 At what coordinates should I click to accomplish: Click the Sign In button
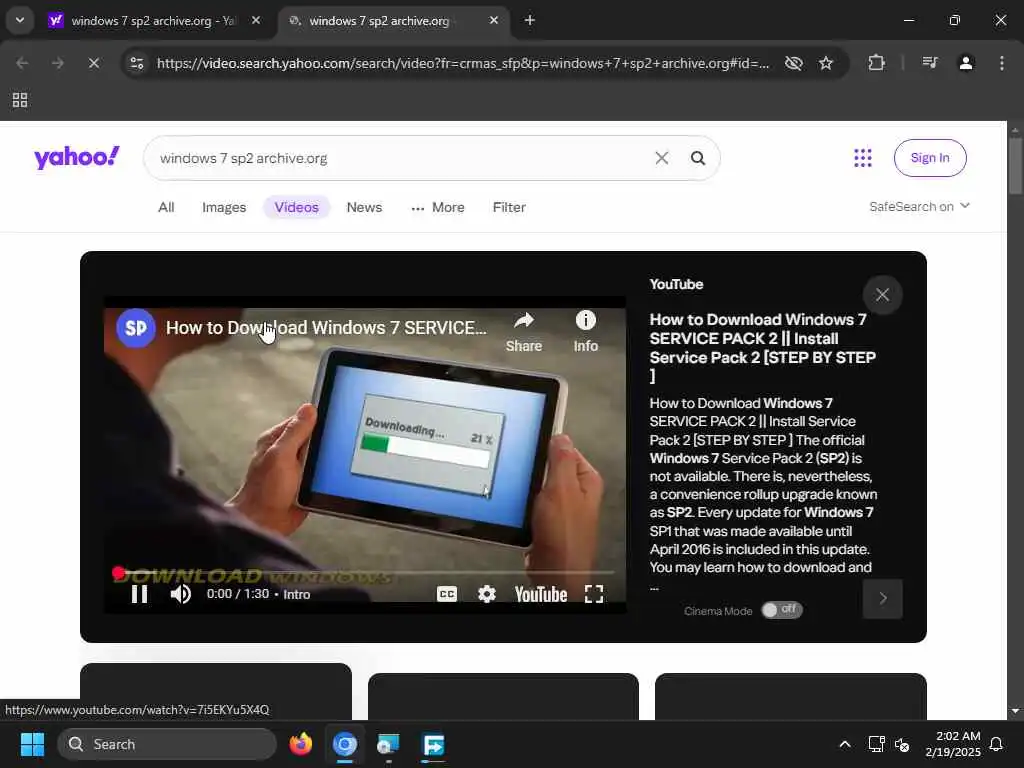pyautogui.click(x=930, y=157)
